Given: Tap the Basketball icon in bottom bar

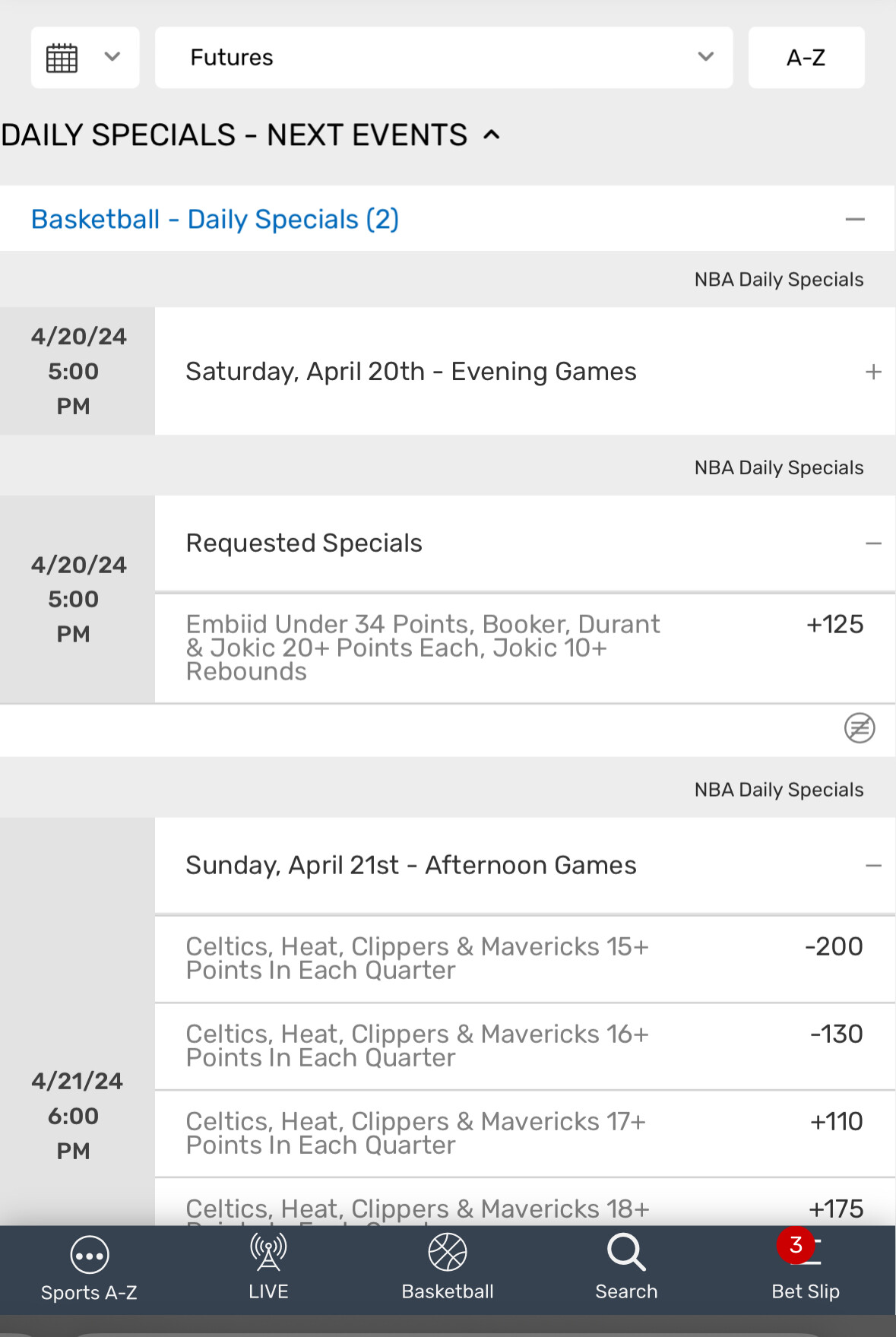Looking at the screenshot, I should point(448,1253).
